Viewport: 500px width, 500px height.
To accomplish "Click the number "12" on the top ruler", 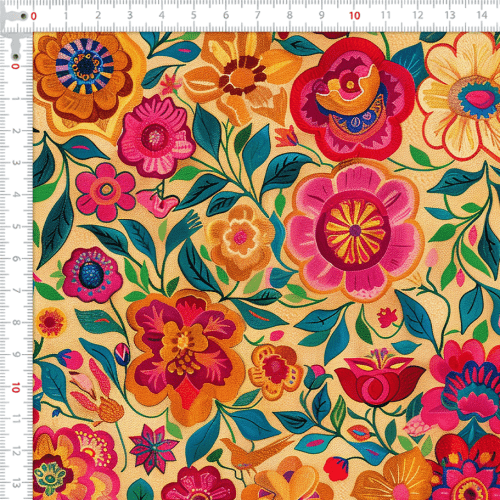I will [418, 15].
